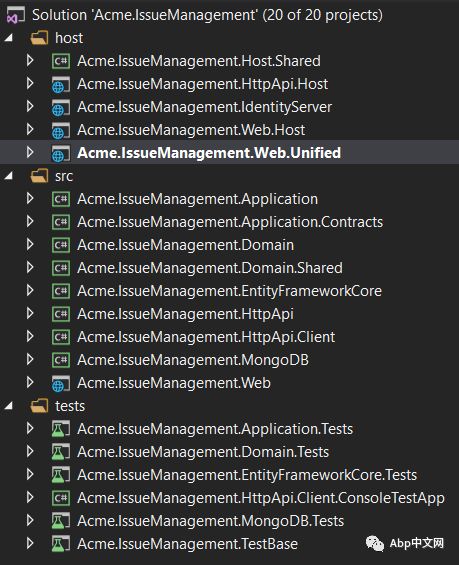The image size is (459, 565).
Task: Select Acme.IssueManagement.Domain.Shared project
Action: (210, 268)
